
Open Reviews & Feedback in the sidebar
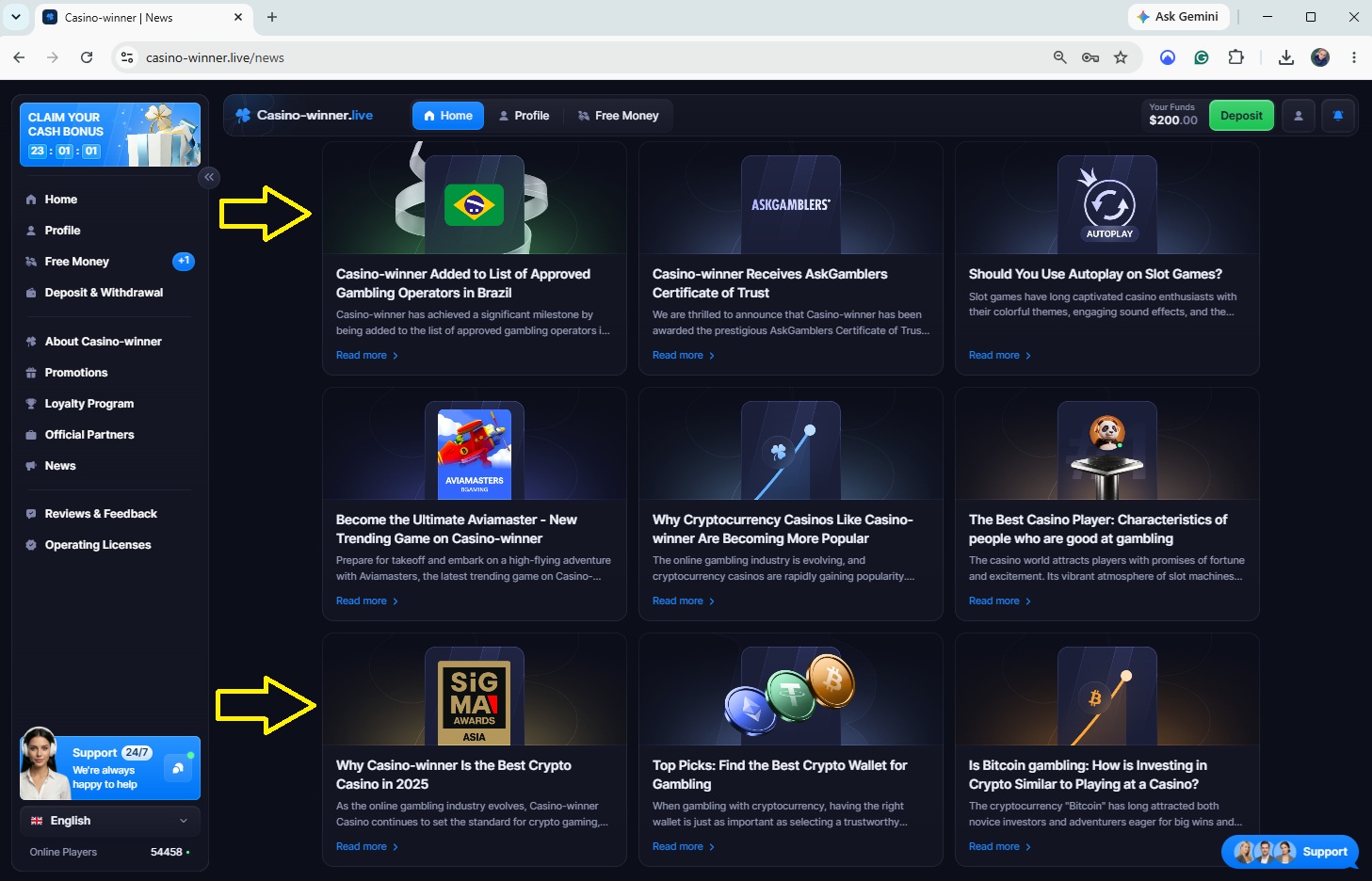pyautogui.click(x=110, y=514)
